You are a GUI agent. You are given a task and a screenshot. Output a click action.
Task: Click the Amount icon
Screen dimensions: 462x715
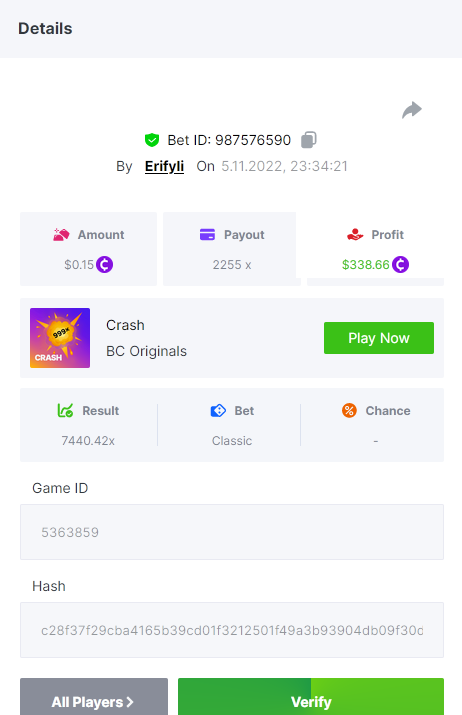[61, 234]
